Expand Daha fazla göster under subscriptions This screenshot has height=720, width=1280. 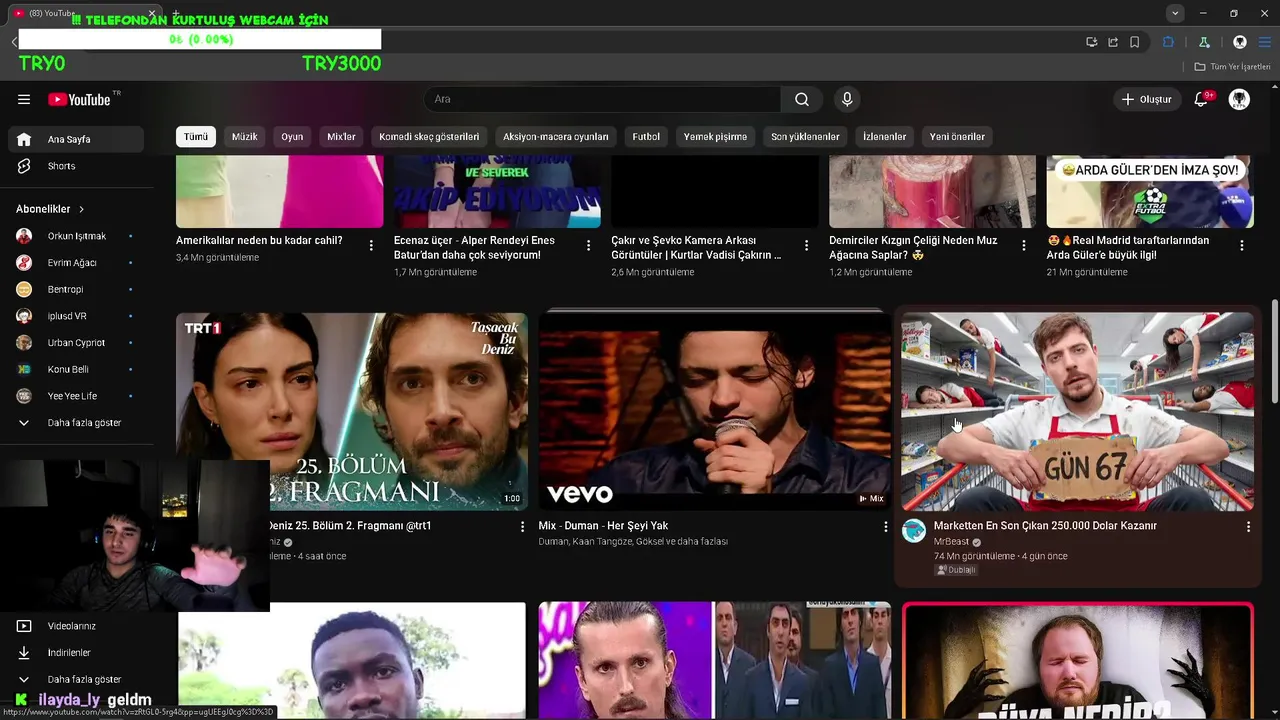click(76, 422)
